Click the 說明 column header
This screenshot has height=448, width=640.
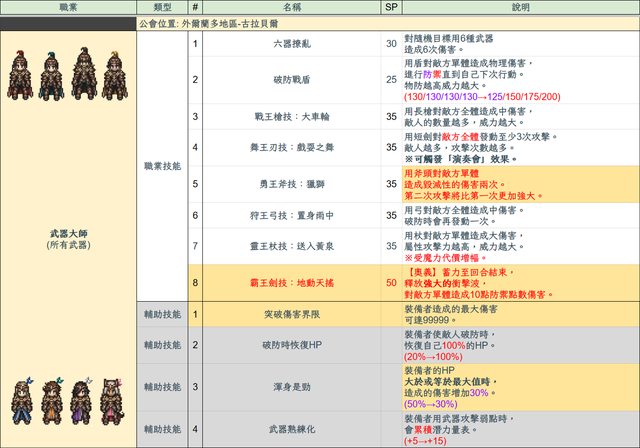(520, 7)
